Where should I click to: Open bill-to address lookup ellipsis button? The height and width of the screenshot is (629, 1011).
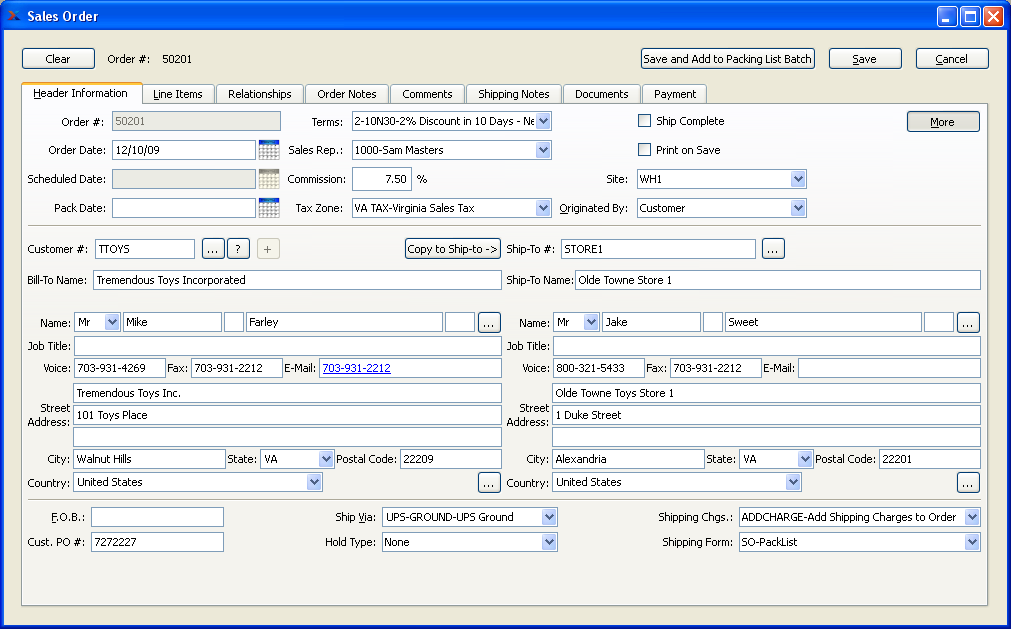pos(489,482)
